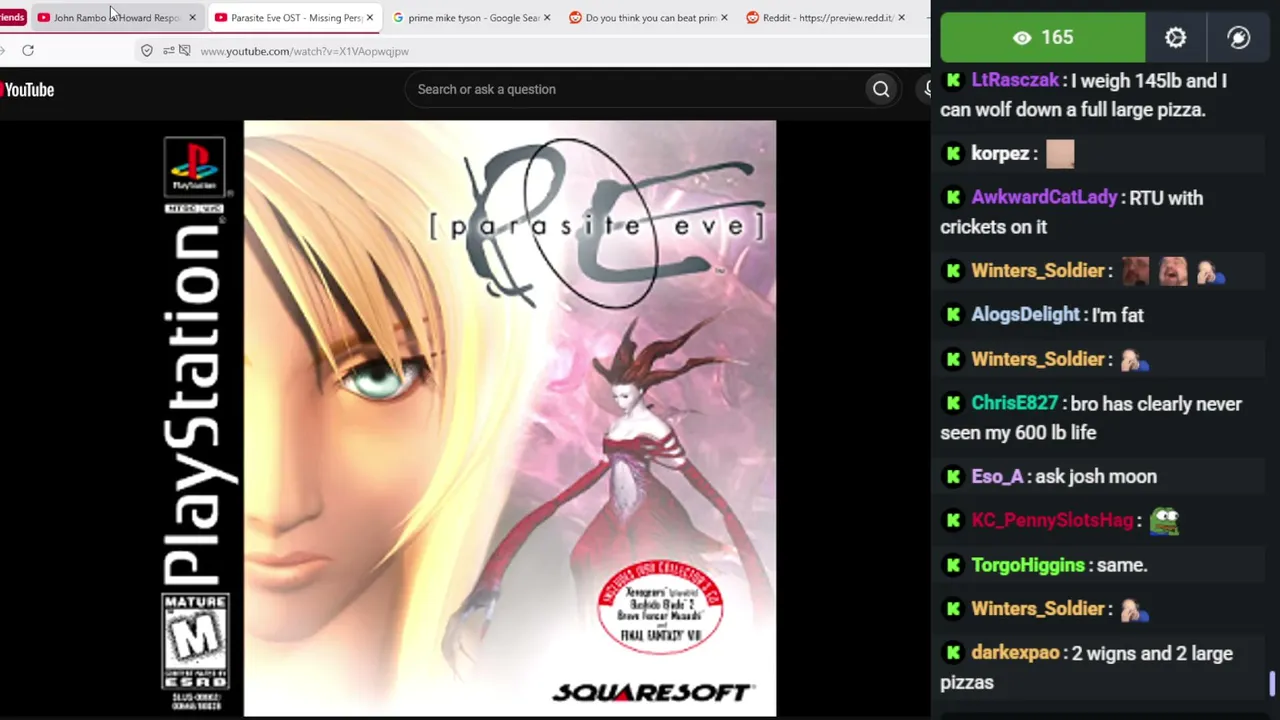This screenshot has height=720, width=1280.
Task: Click the 'Search or ask a question' field
Action: 636,89
